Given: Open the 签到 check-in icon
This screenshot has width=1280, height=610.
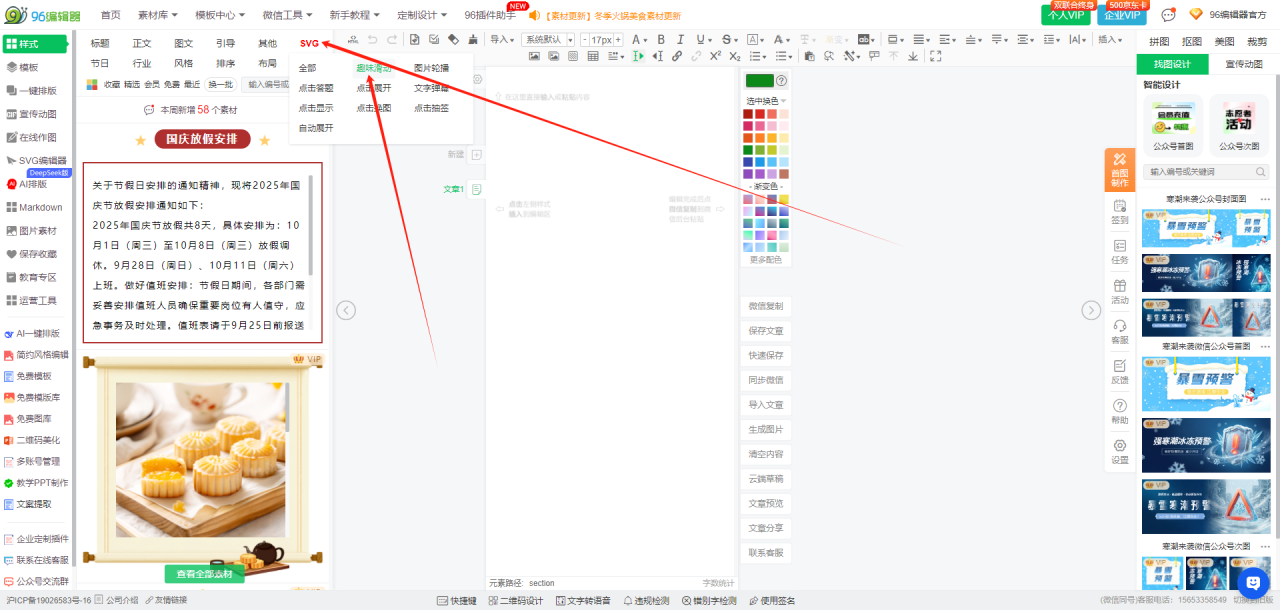Looking at the screenshot, I should pos(1119,212).
